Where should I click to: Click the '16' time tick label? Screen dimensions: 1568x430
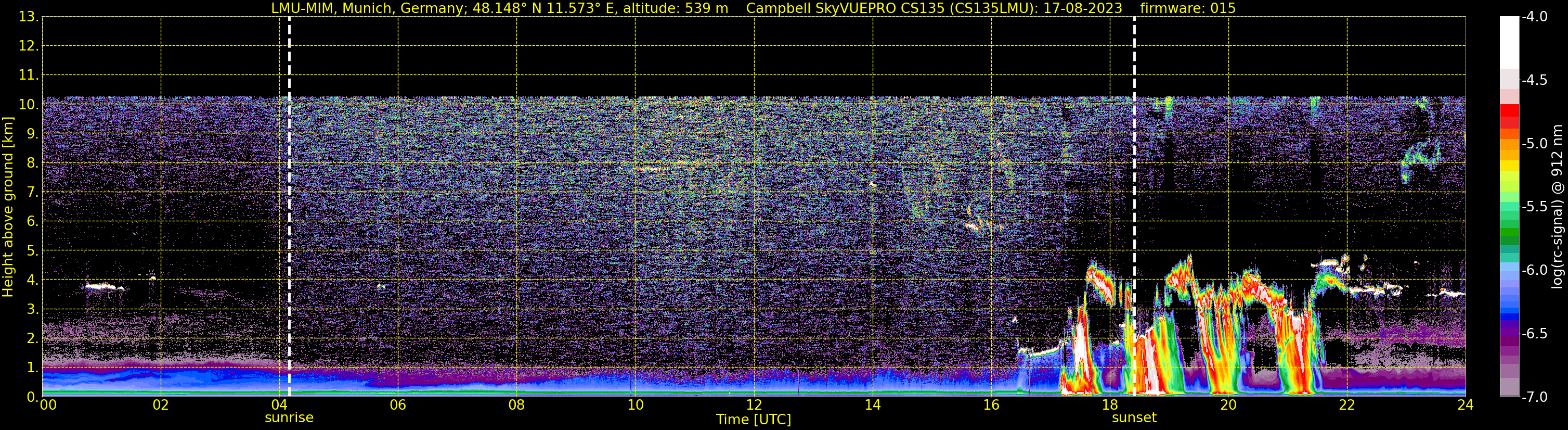click(x=992, y=405)
